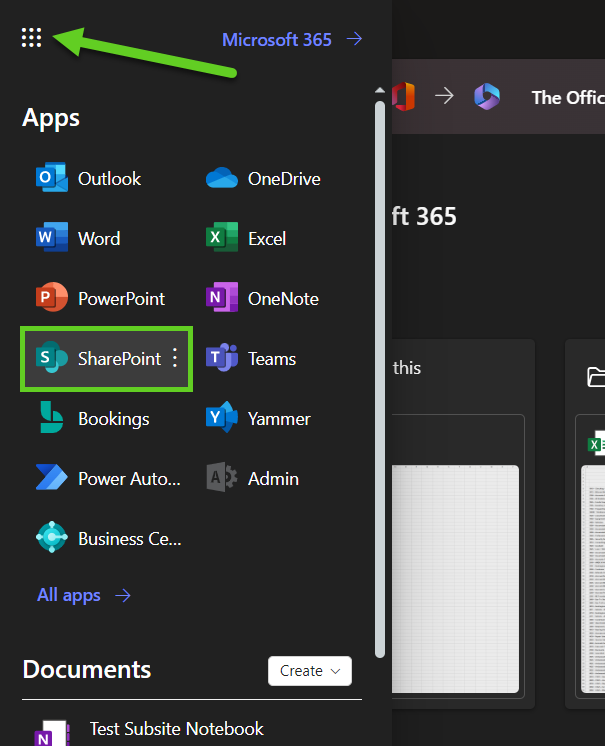This screenshot has width=605, height=746.
Task: Click the arrow beside All apps
Action: [123, 595]
